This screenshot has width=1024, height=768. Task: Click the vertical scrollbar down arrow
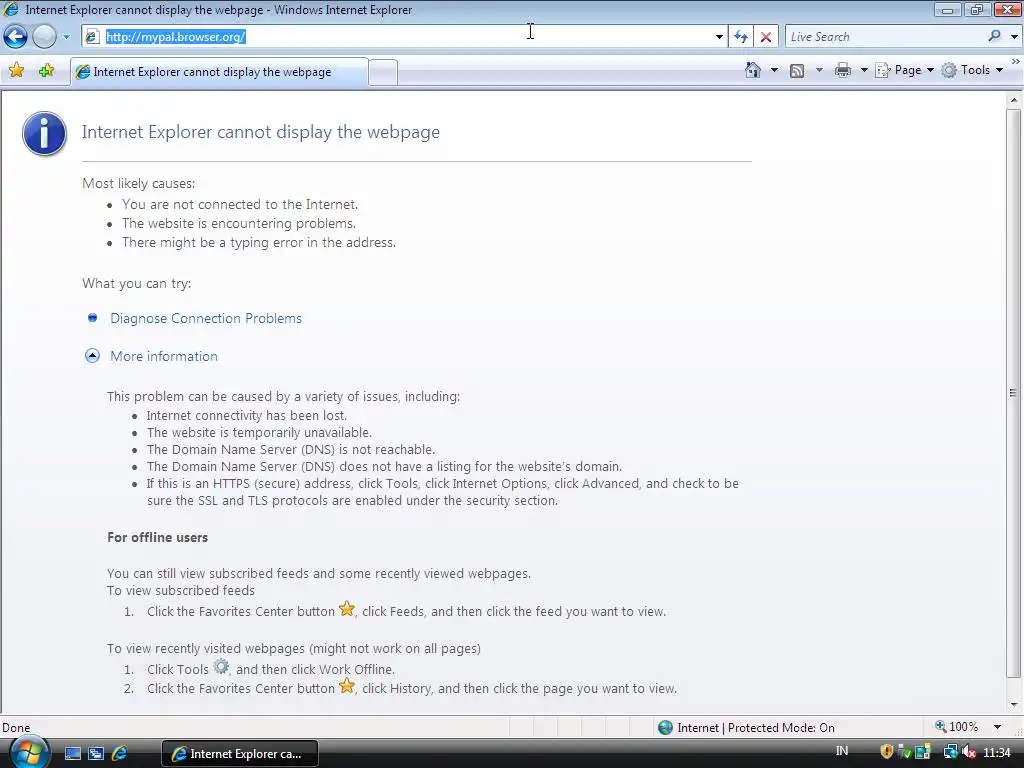tap(1014, 705)
